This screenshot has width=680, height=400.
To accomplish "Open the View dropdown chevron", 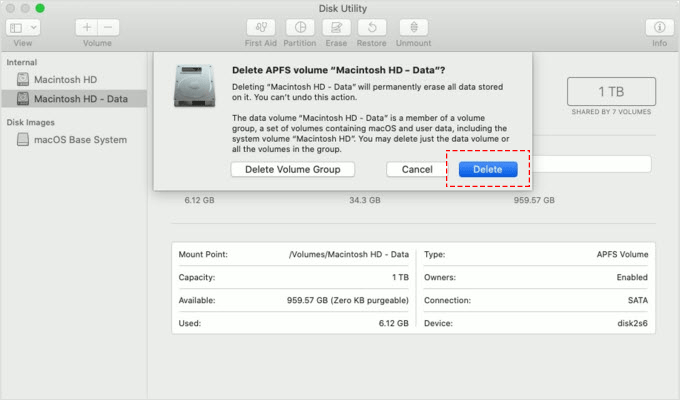I will pos(33,28).
